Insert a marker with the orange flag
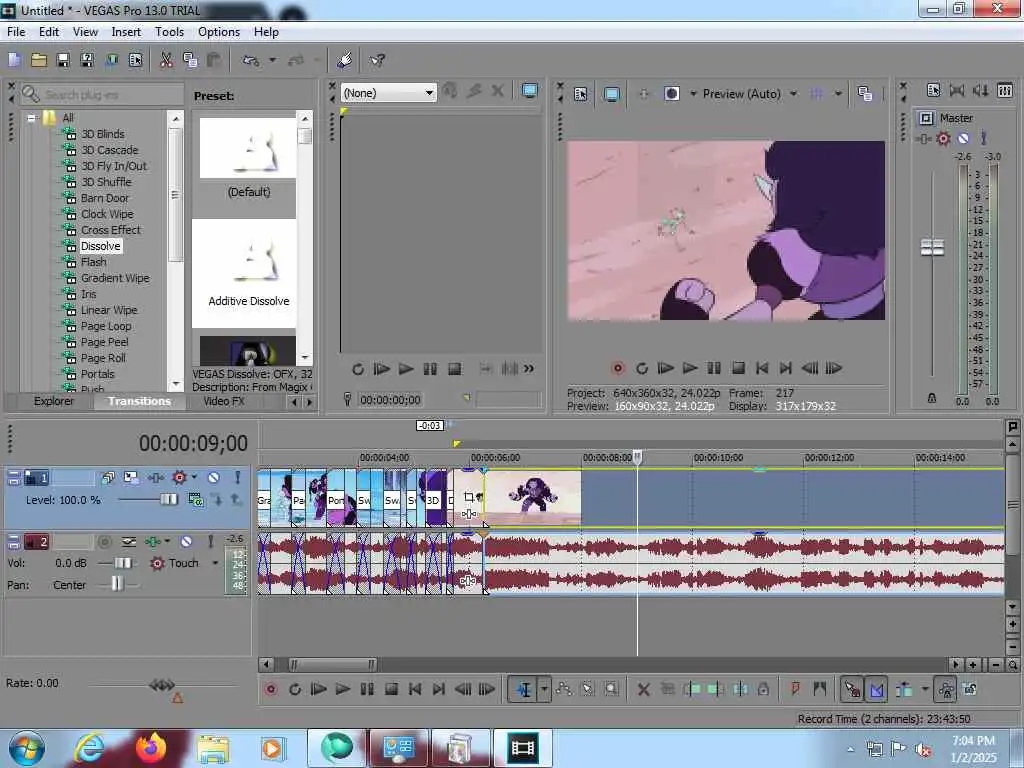Viewport: 1024px width, 768px height. click(x=795, y=689)
